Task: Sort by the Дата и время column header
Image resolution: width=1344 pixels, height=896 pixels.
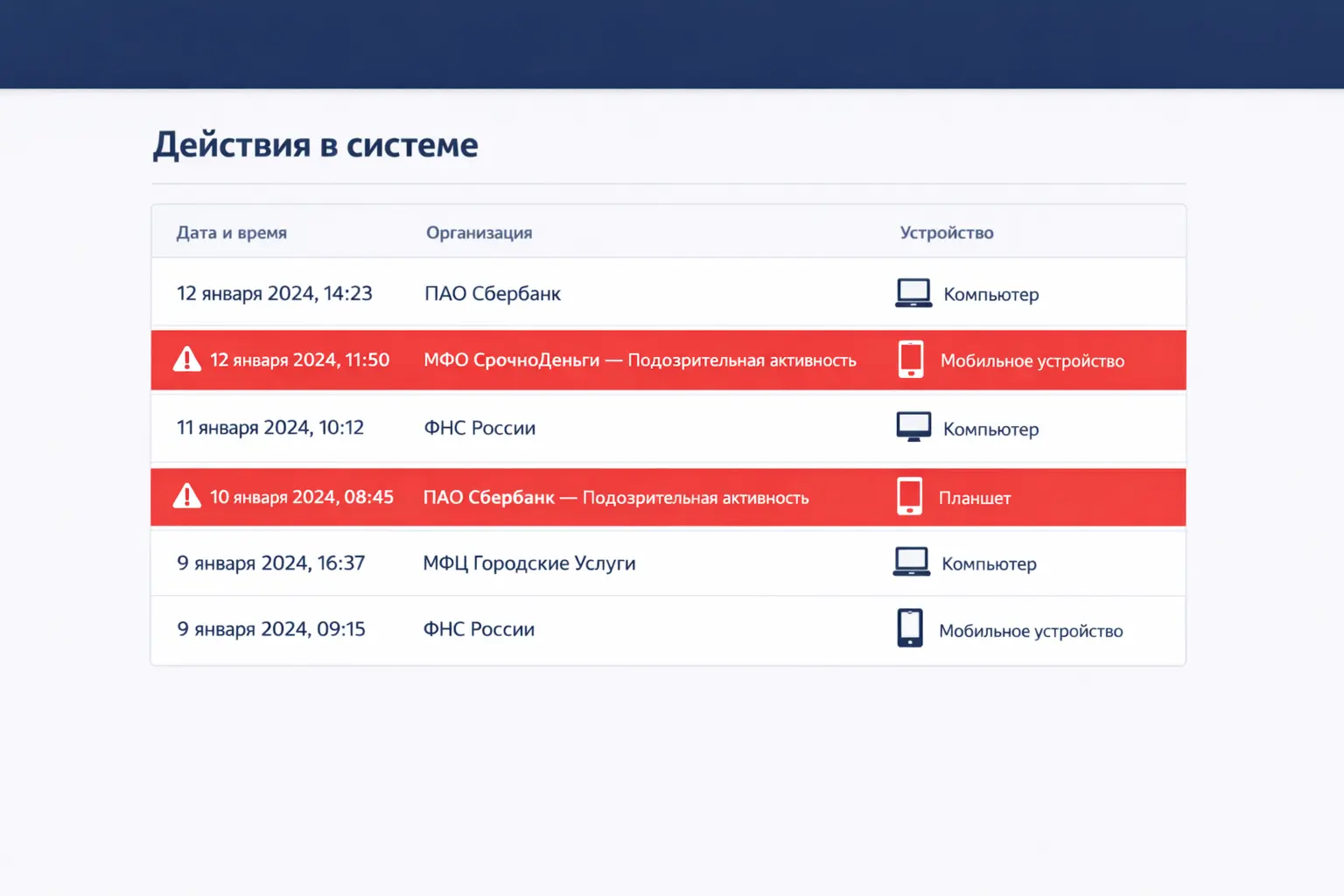Action: point(231,233)
